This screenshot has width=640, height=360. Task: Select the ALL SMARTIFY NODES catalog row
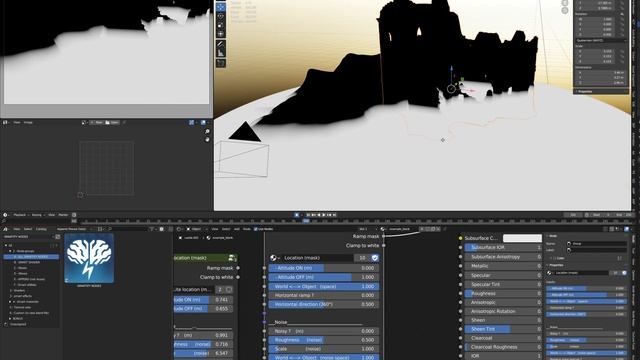click(31, 257)
